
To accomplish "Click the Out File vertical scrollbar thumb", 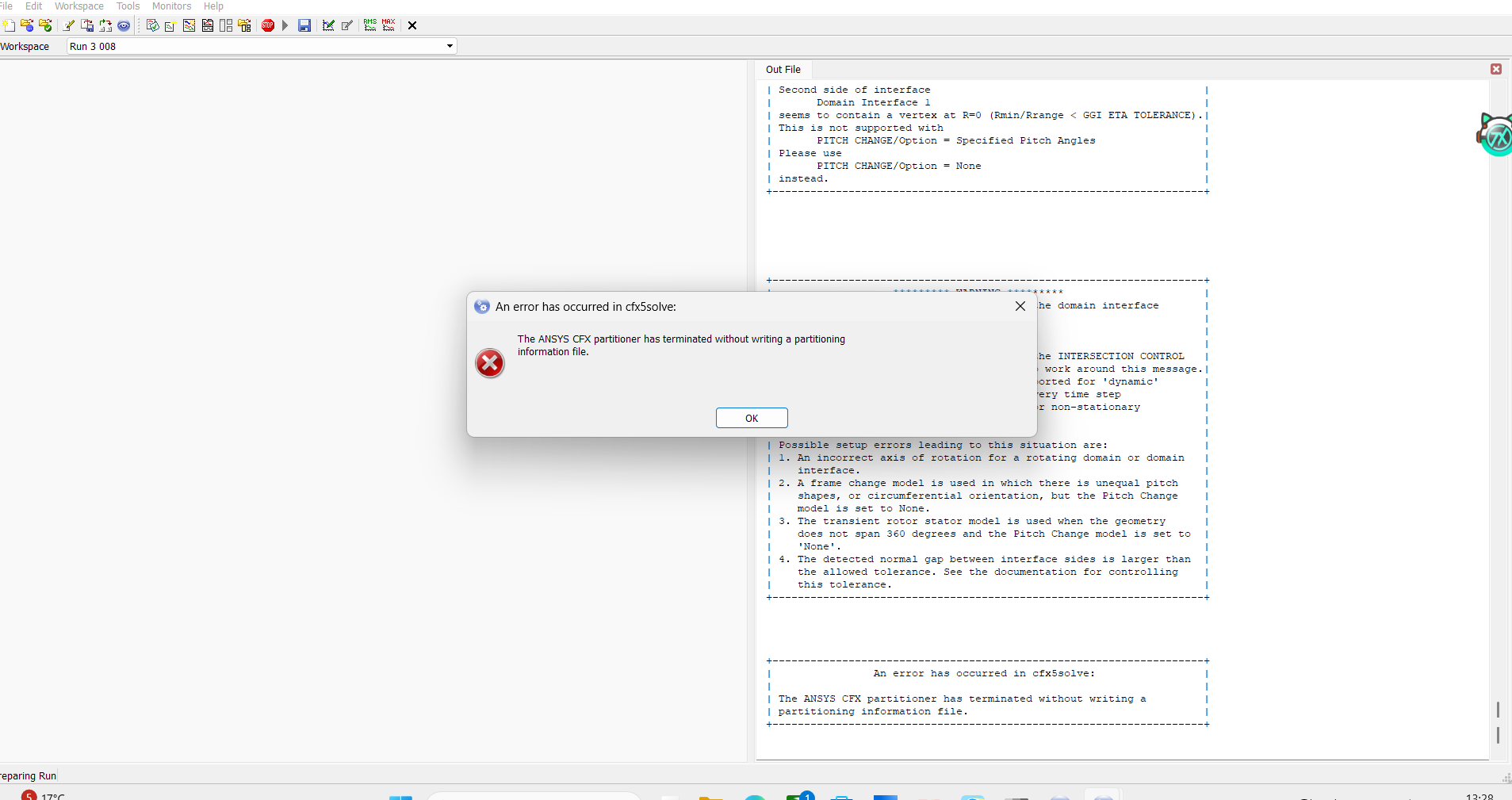I will [1498, 722].
